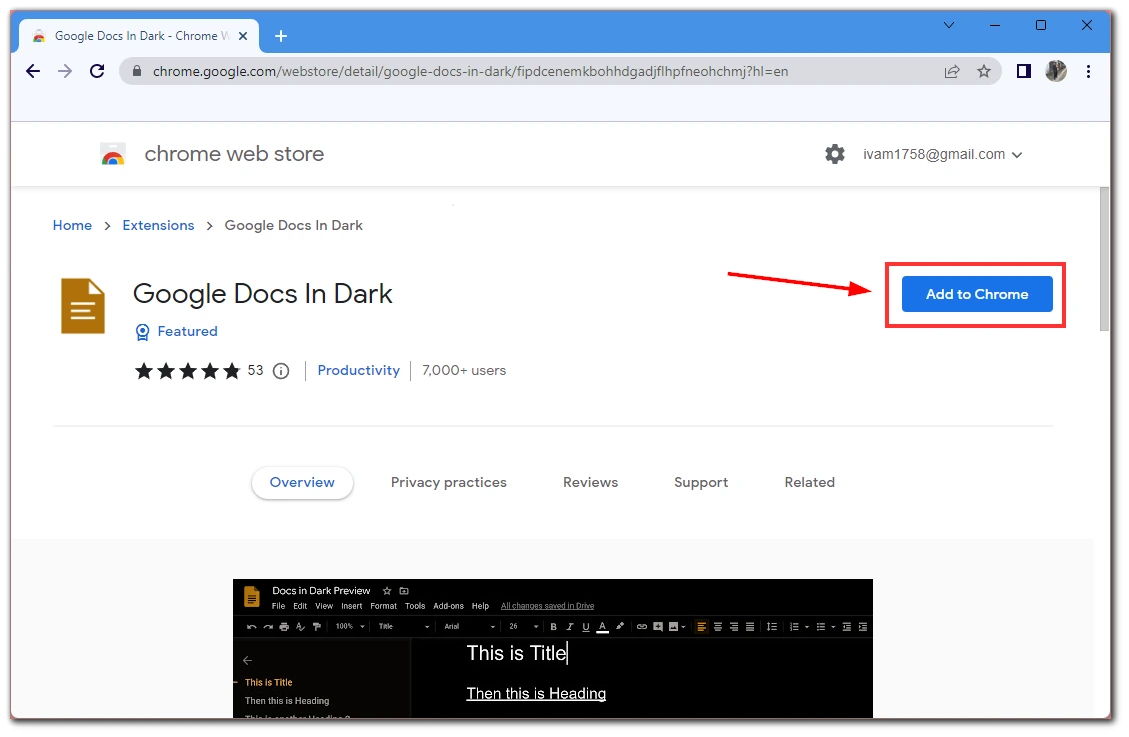
Task: Maximize the Chrome window
Action: [x=1040, y=25]
